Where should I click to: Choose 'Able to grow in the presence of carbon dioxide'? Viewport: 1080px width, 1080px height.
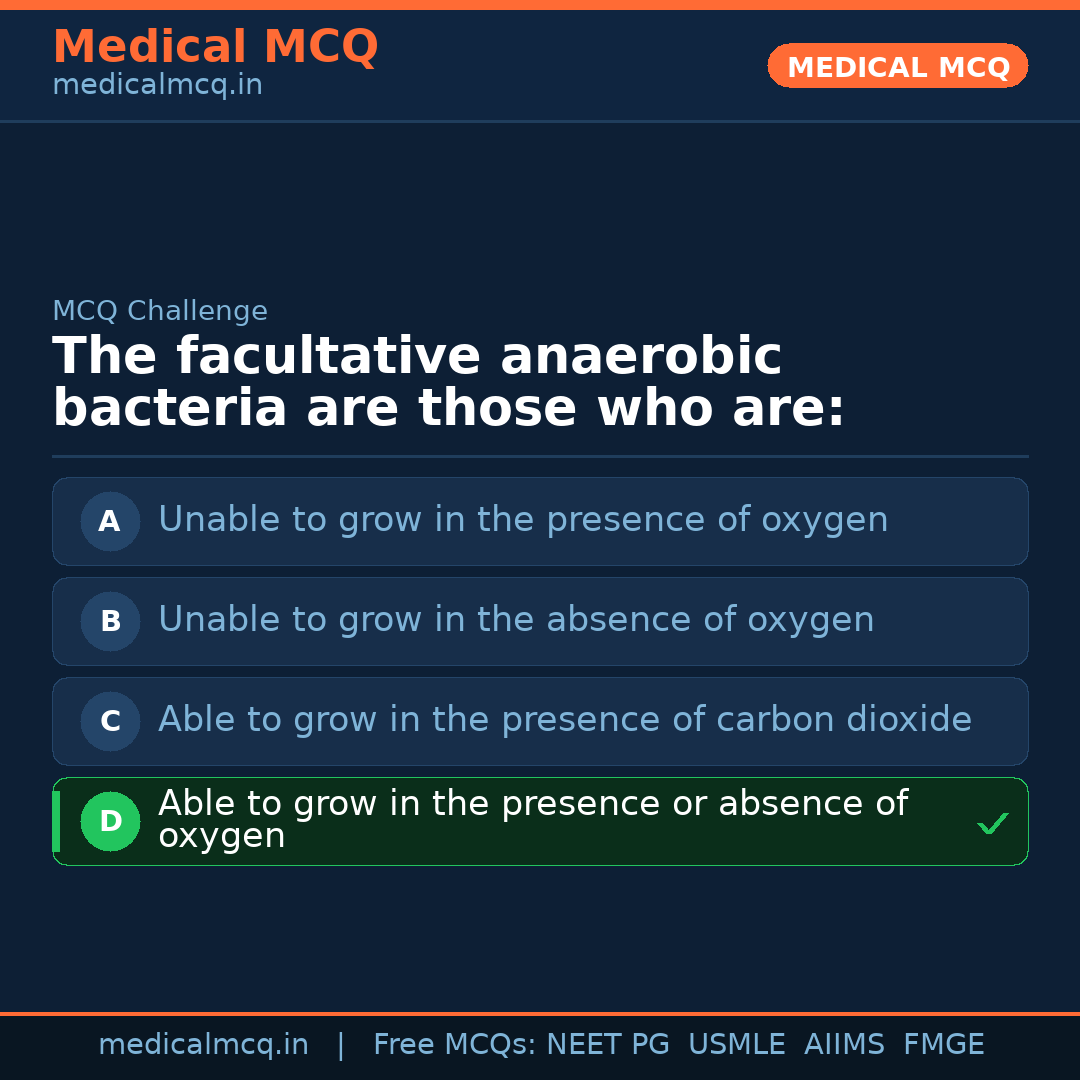pos(565,720)
